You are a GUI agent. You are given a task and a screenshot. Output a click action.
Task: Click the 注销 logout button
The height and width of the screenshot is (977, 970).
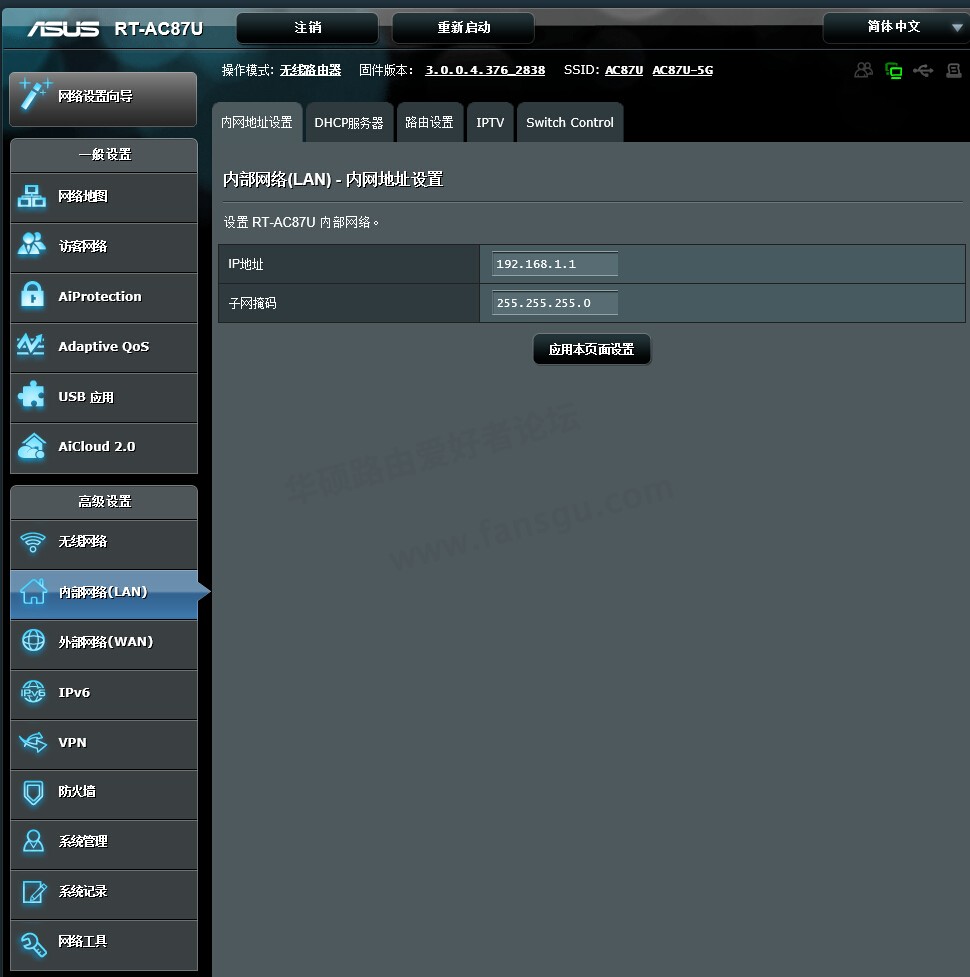308,27
